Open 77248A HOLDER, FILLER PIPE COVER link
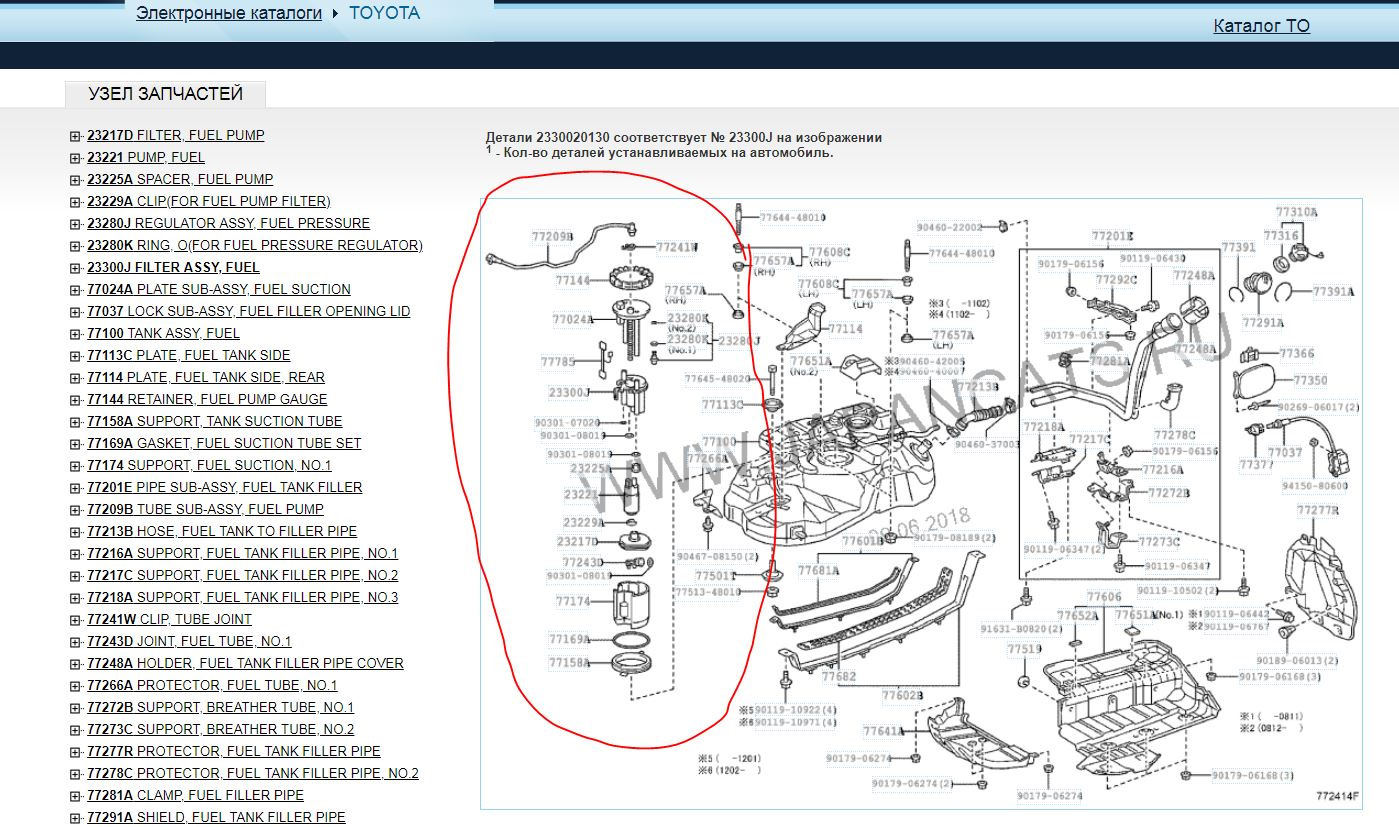The image size is (1399, 827). point(246,663)
